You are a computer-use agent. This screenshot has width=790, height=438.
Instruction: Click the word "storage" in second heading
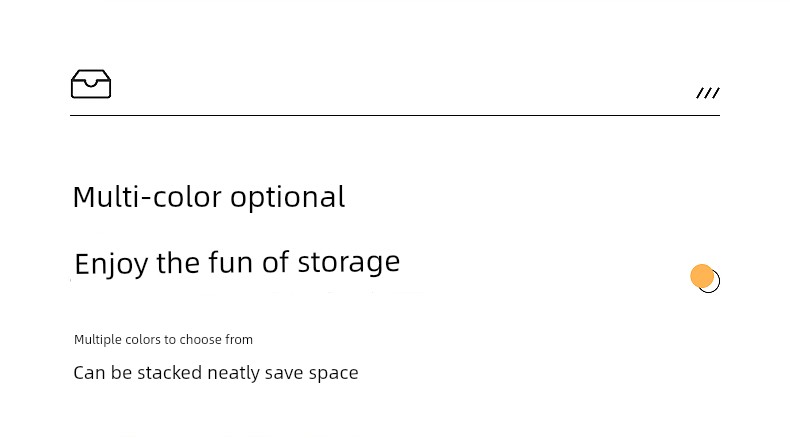(x=349, y=263)
